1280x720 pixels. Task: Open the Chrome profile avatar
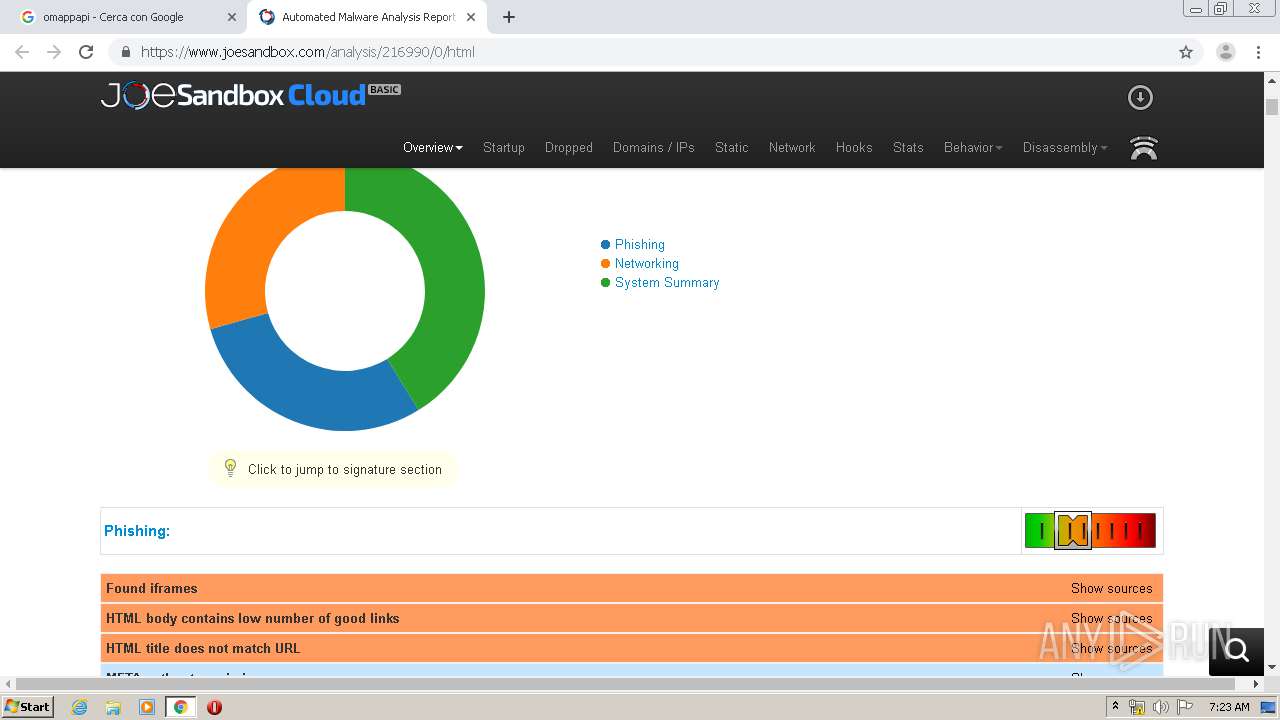pos(1225,52)
